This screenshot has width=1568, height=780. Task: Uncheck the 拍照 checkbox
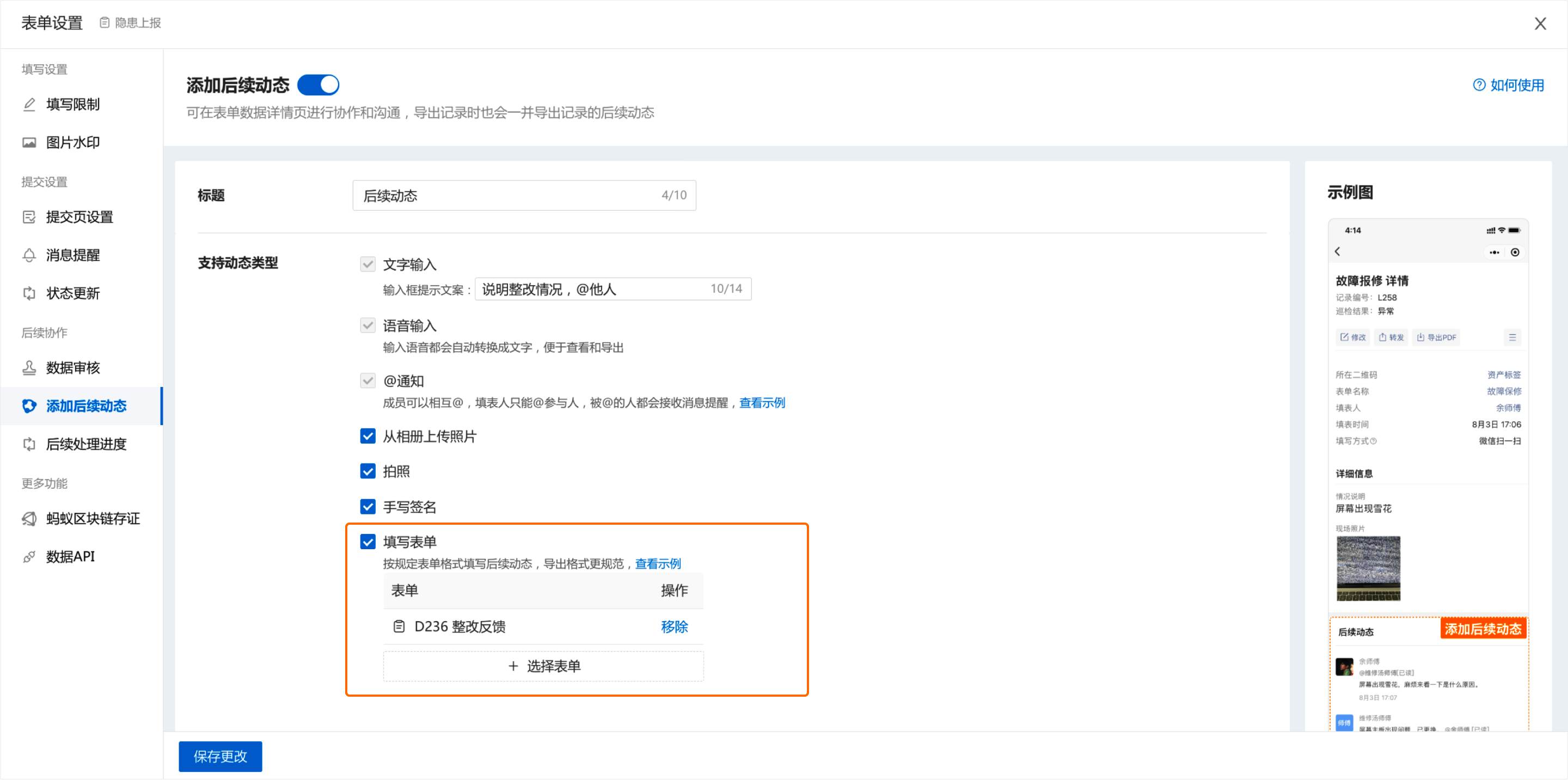367,471
